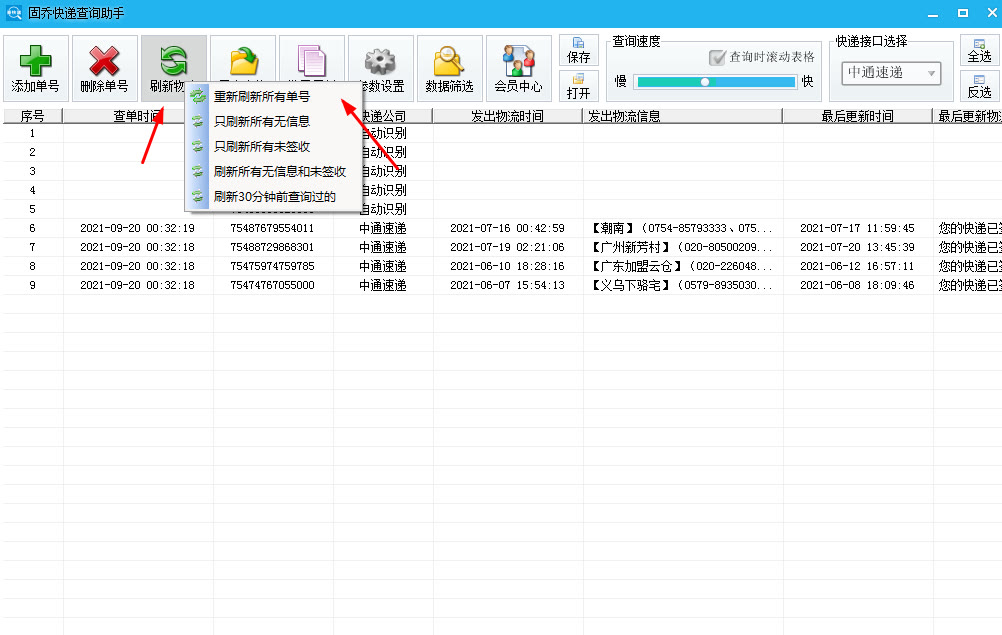Click the 打开 open button

click(x=578, y=86)
